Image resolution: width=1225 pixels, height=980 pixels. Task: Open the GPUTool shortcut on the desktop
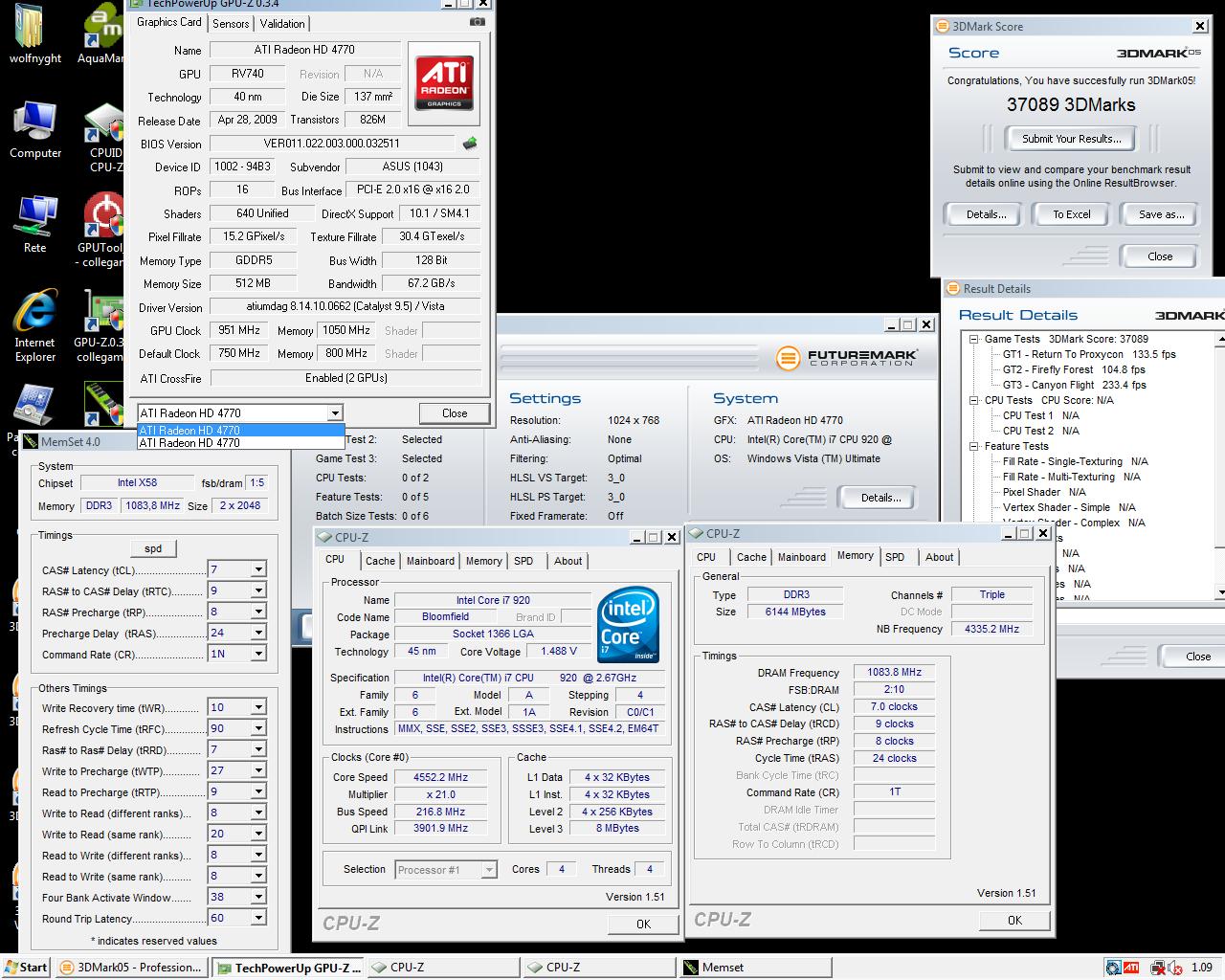point(101,231)
